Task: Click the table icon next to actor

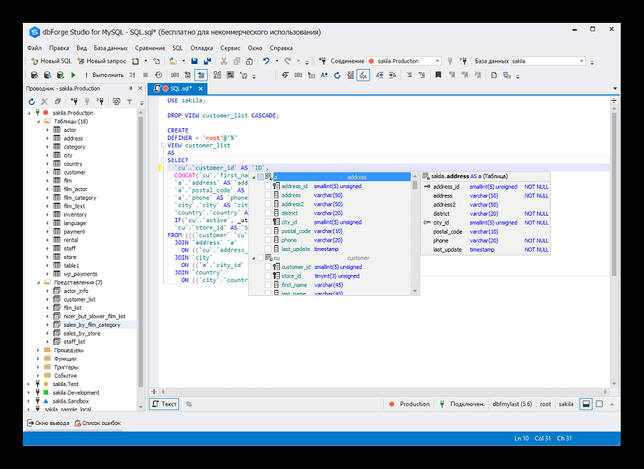Action: (57, 130)
